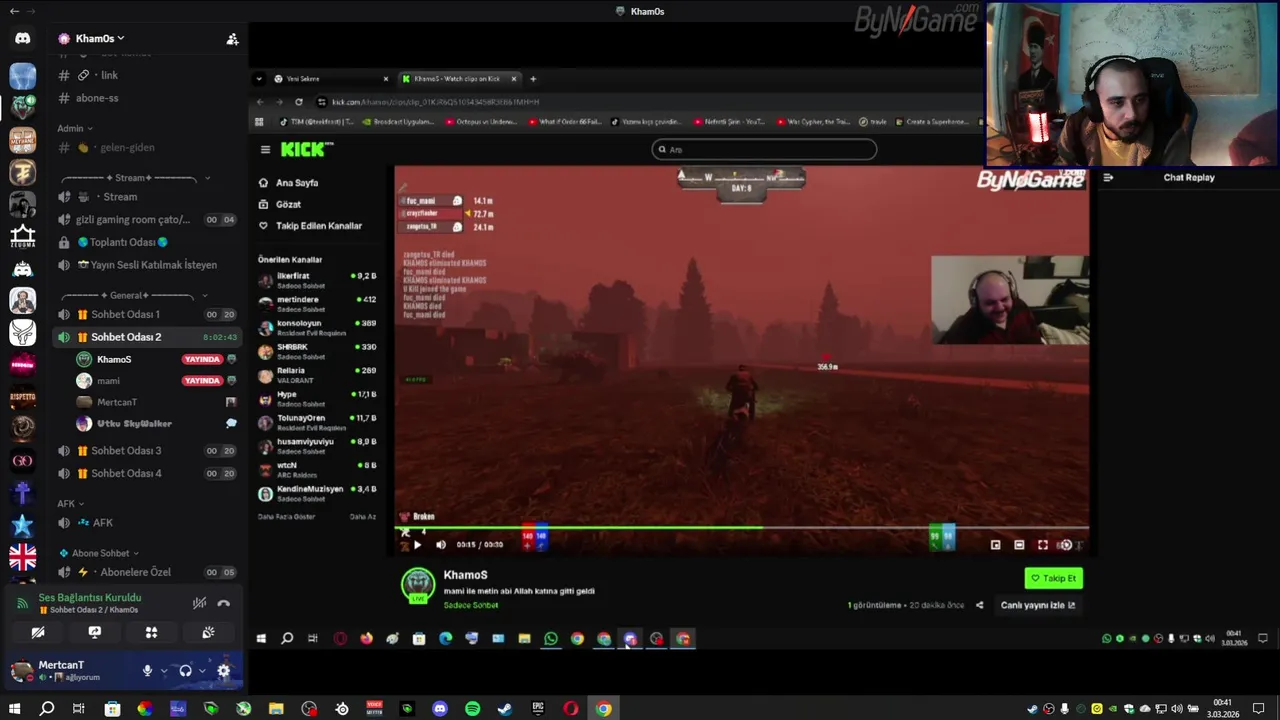Open Discord user settings gear
Image resolution: width=1280 pixels, height=720 pixels.
tap(224, 671)
